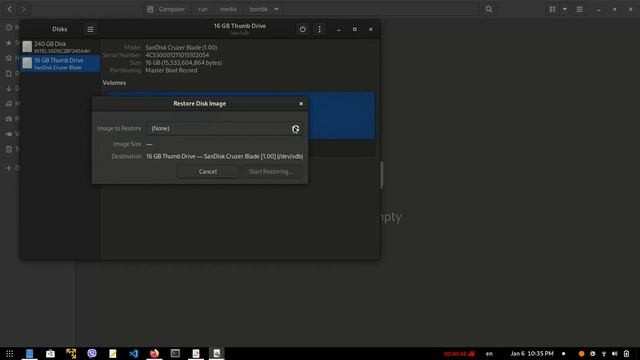640x360 pixels.
Task: Click the media path segment
Action: pos(228,9)
